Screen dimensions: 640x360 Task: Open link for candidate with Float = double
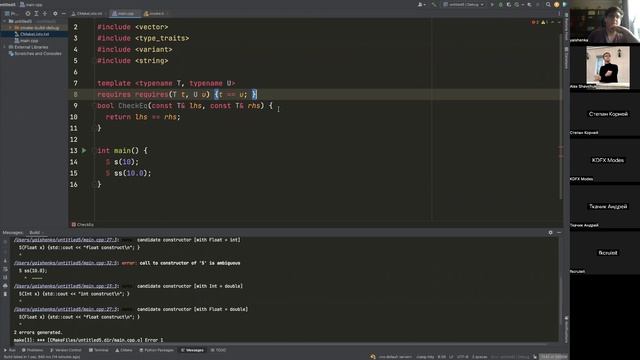tap(66, 309)
